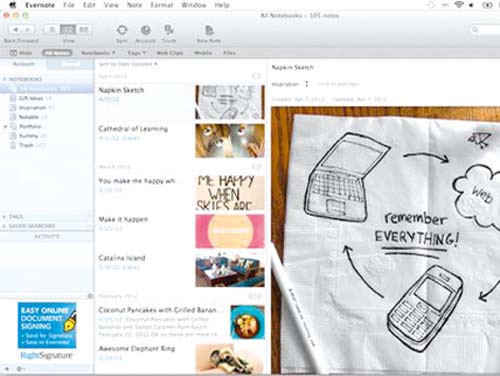Click the Napkin Sketch thumbnail

tap(230, 102)
